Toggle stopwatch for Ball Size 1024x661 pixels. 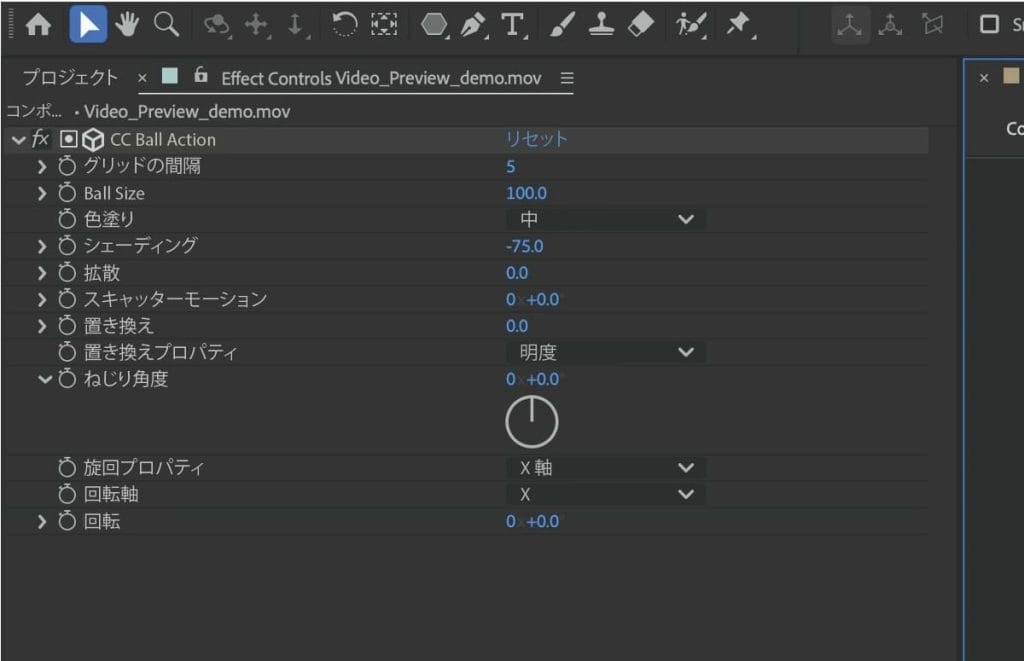pyautogui.click(x=67, y=193)
